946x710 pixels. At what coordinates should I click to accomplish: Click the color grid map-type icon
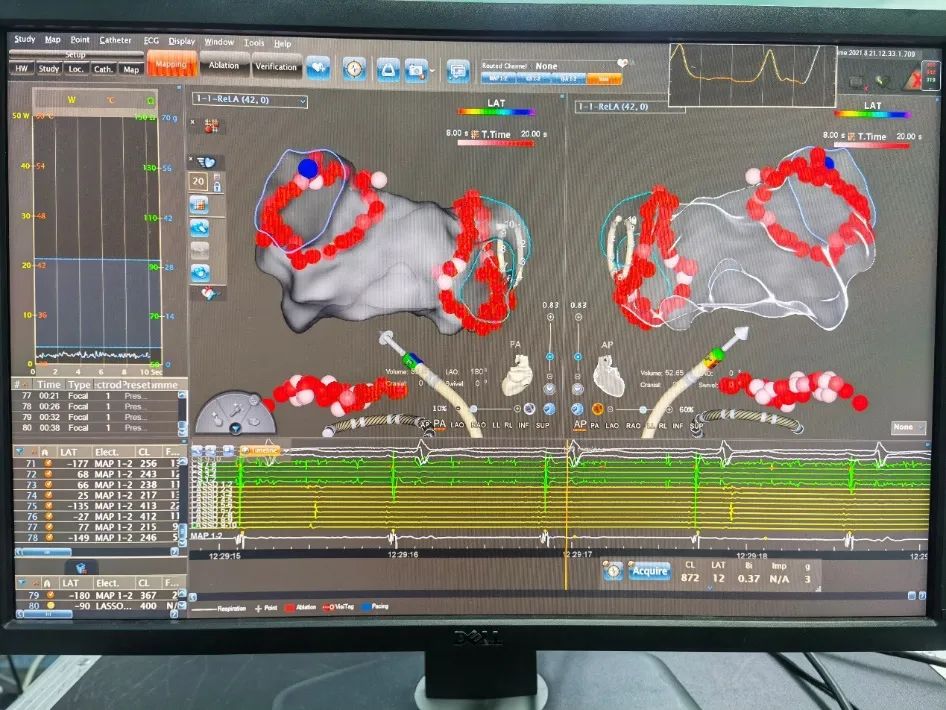[x=199, y=204]
